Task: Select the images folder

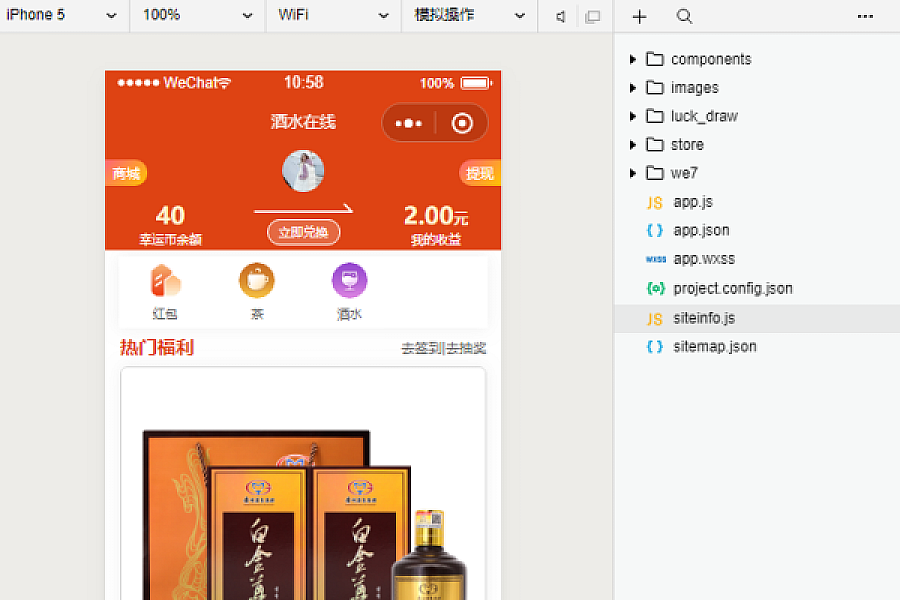Action: point(695,88)
